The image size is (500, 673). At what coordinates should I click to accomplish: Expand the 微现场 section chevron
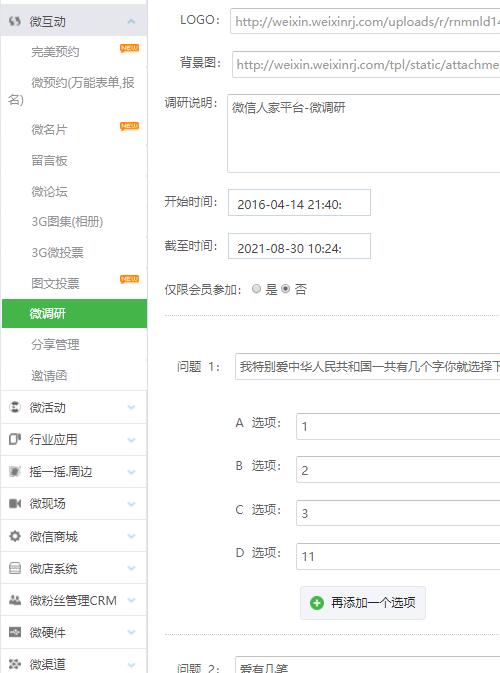[131, 504]
